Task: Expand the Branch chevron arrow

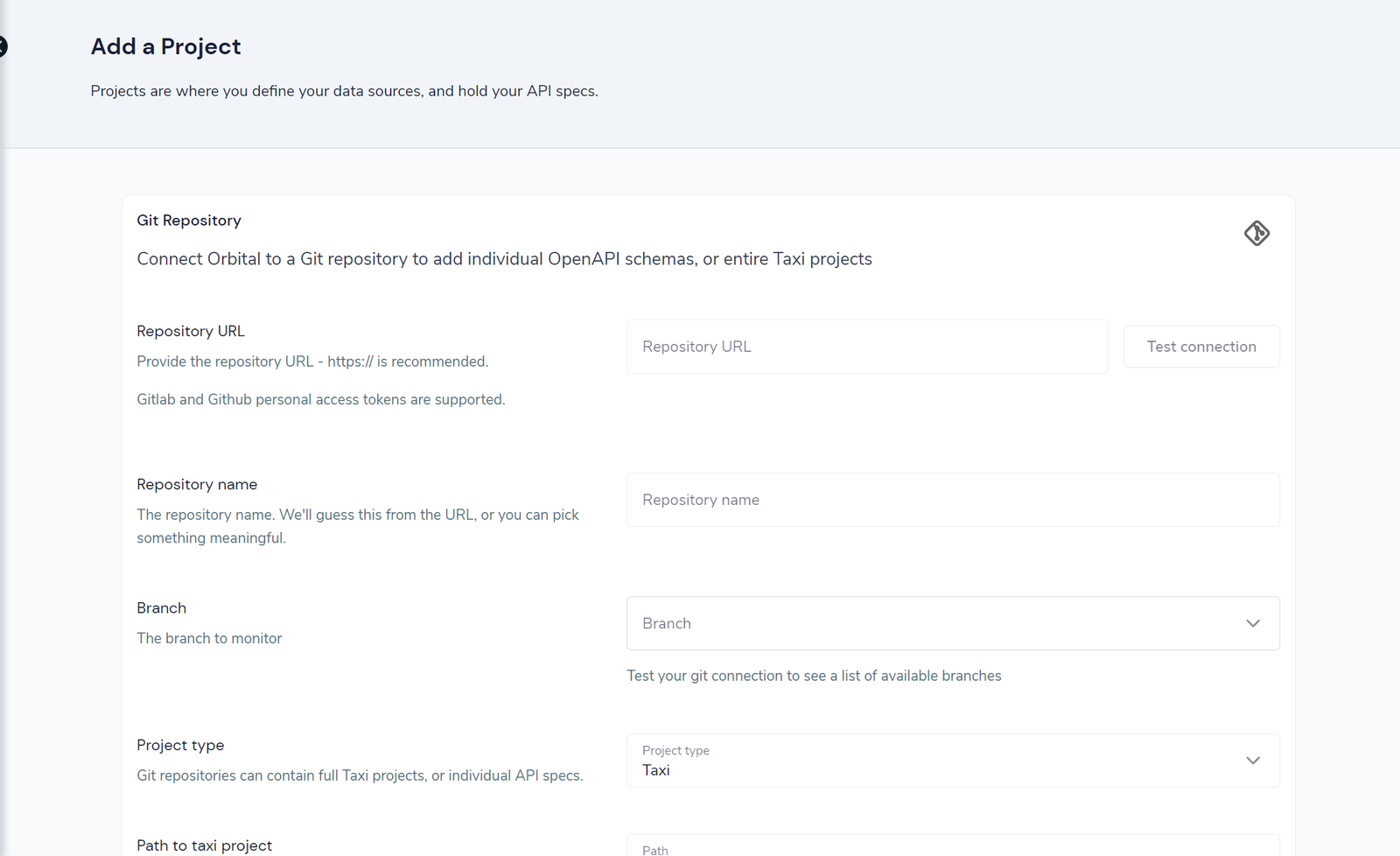Action: [1253, 623]
